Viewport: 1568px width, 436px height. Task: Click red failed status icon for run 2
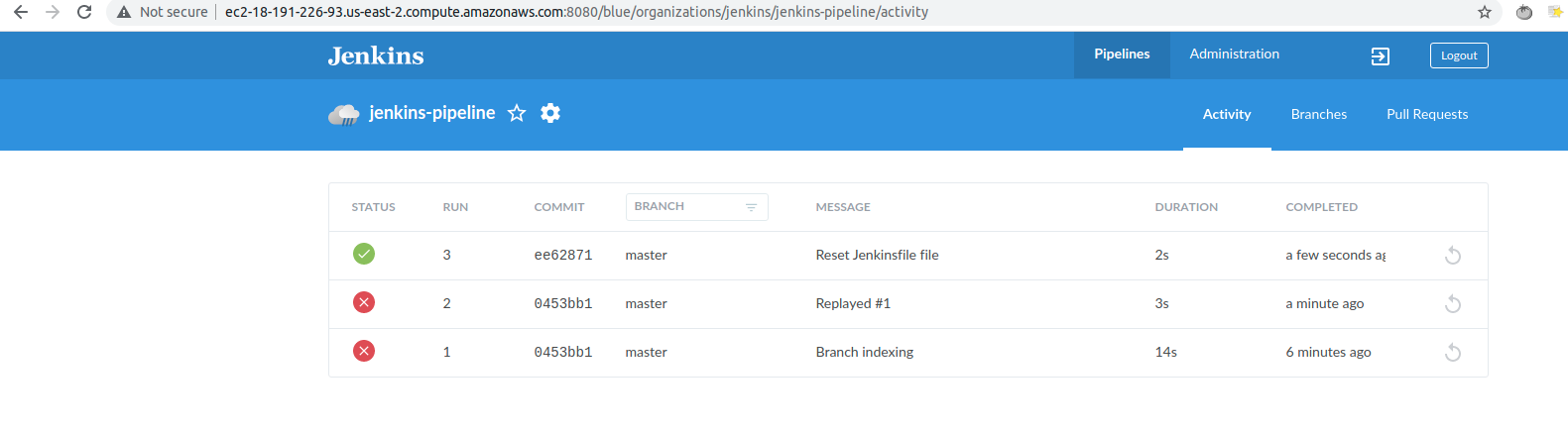click(364, 302)
